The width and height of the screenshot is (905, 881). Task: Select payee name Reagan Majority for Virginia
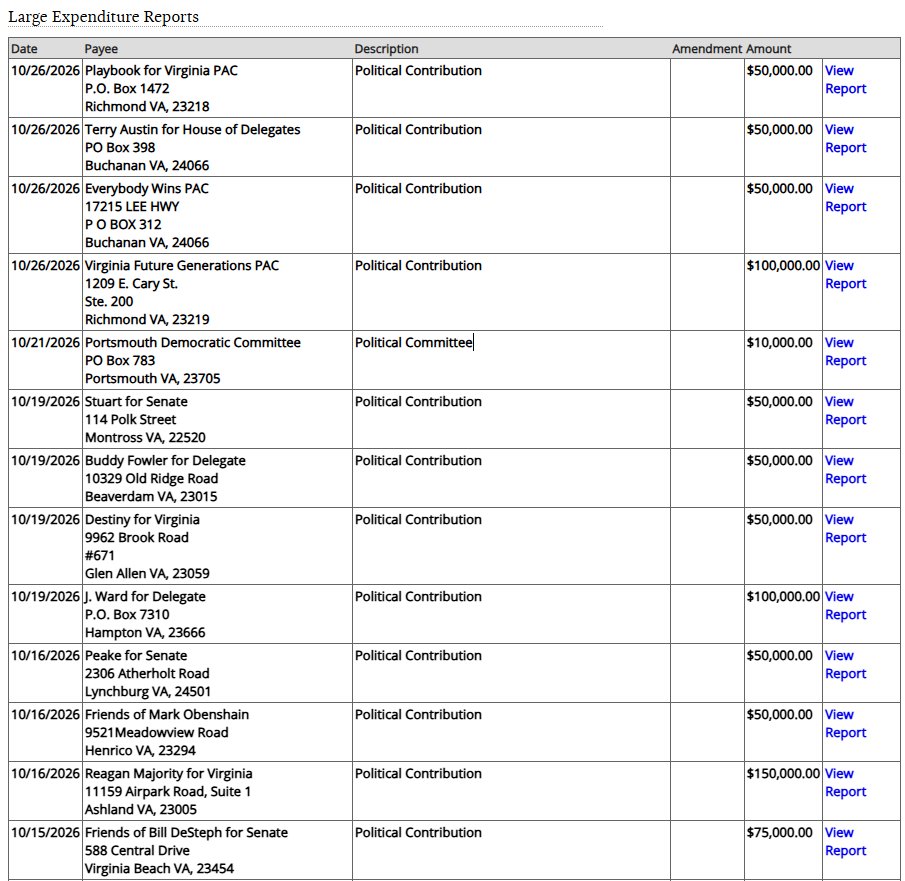(169, 773)
